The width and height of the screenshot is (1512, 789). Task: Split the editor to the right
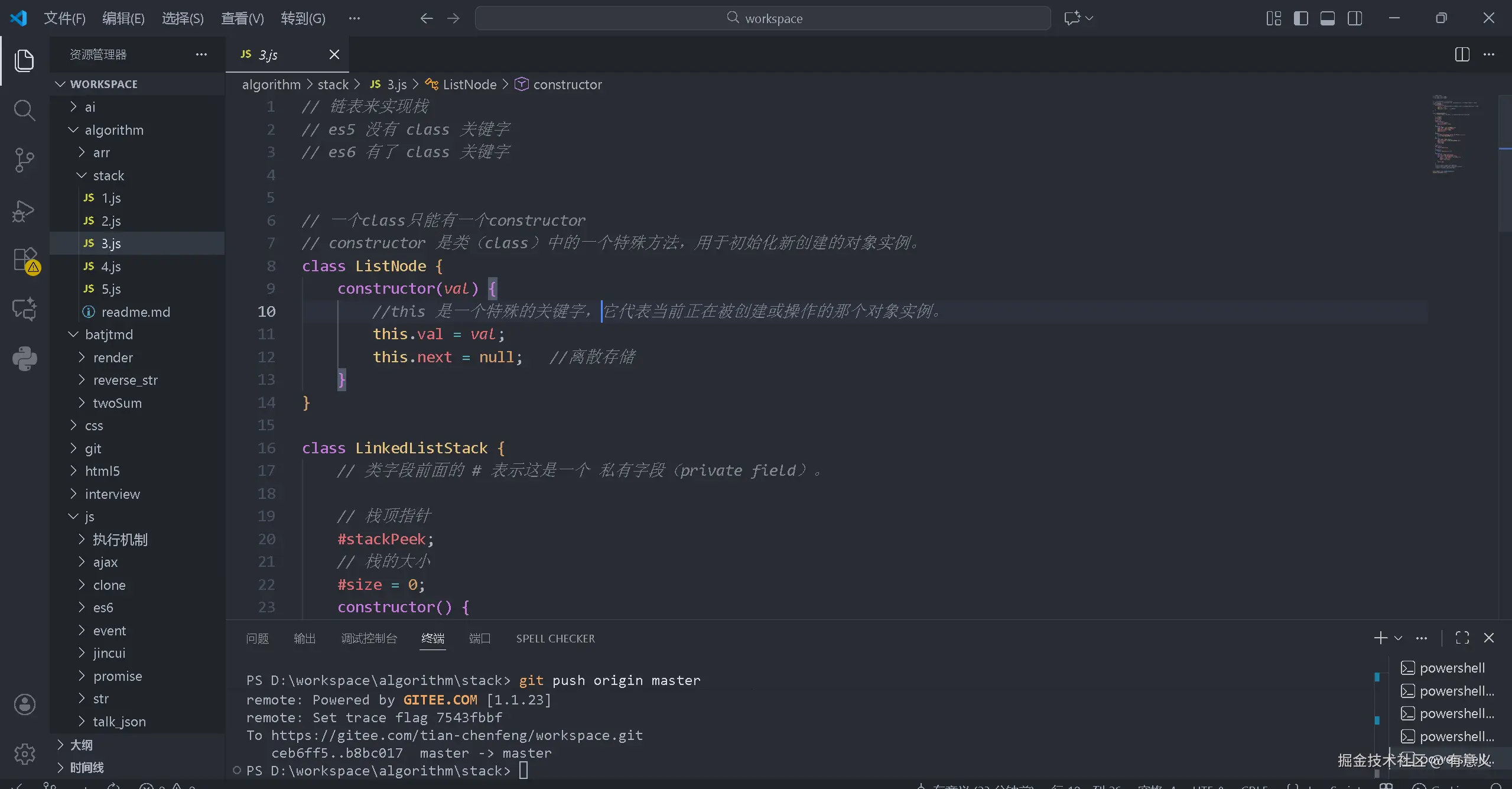click(1462, 54)
